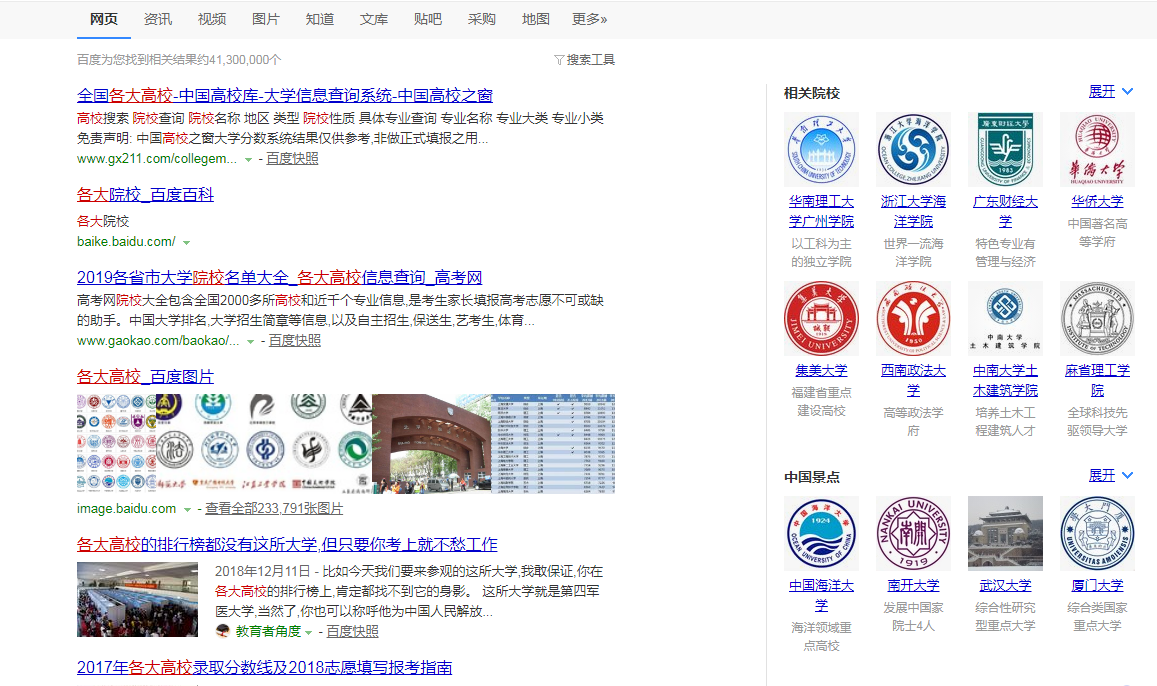Open the Massachusetts Institute of Technology seal
This screenshot has width=1157, height=686.
[1097, 319]
